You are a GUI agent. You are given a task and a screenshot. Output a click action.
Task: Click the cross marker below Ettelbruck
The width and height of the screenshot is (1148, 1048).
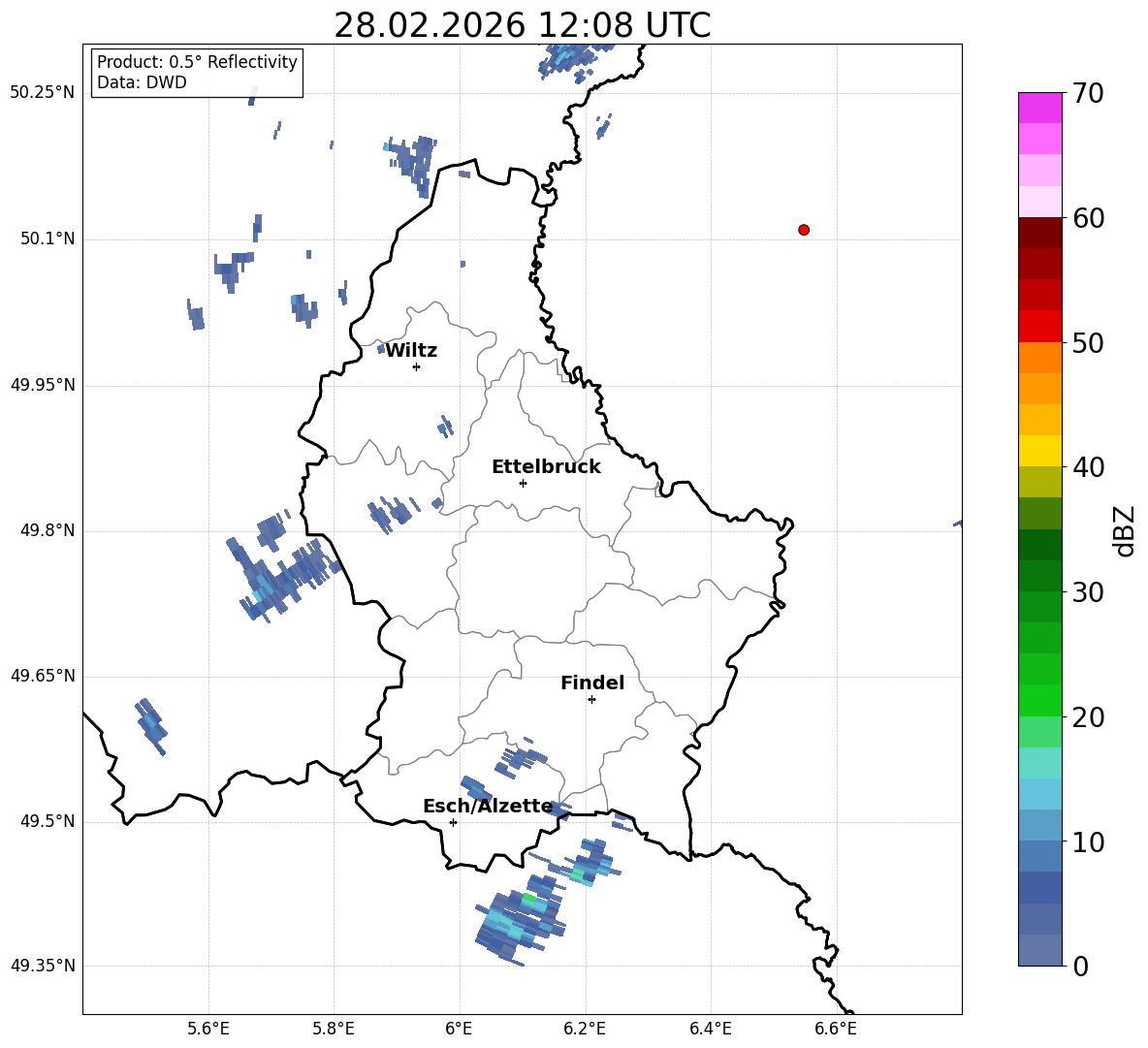point(523,483)
